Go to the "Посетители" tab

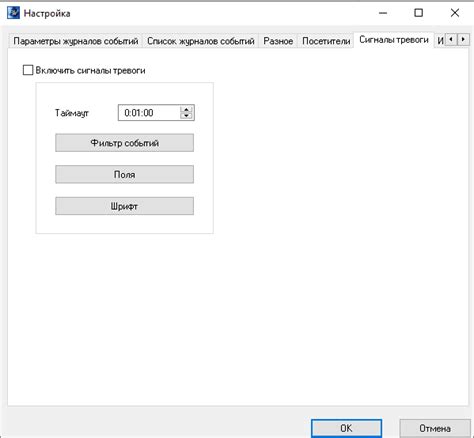point(326,41)
